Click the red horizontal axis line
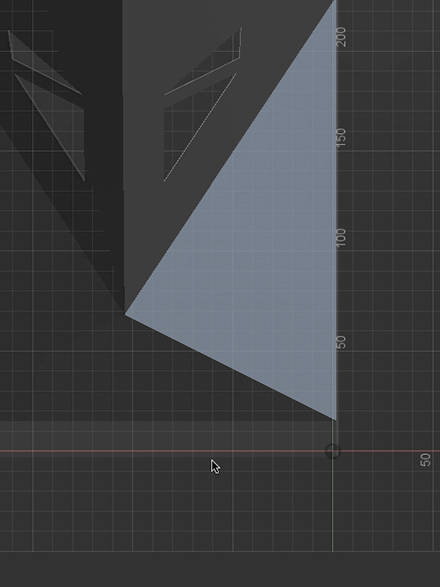 (220, 451)
